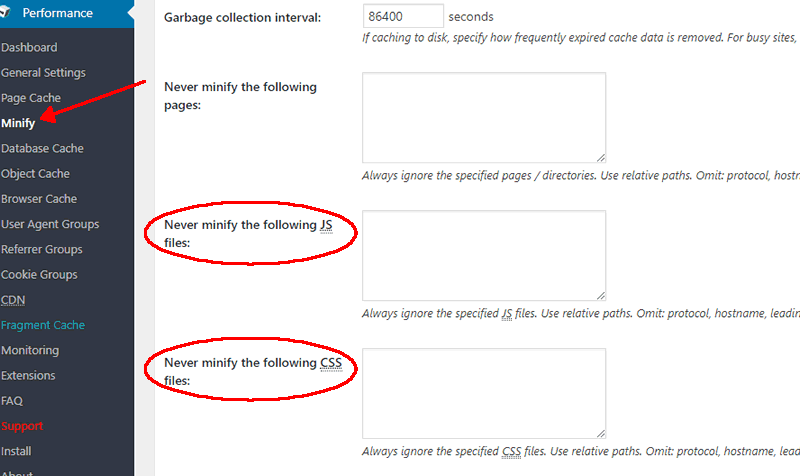This screenshot has width=800, height=476.
Task: Focus the garbage collection interval field
Action: 403,16
